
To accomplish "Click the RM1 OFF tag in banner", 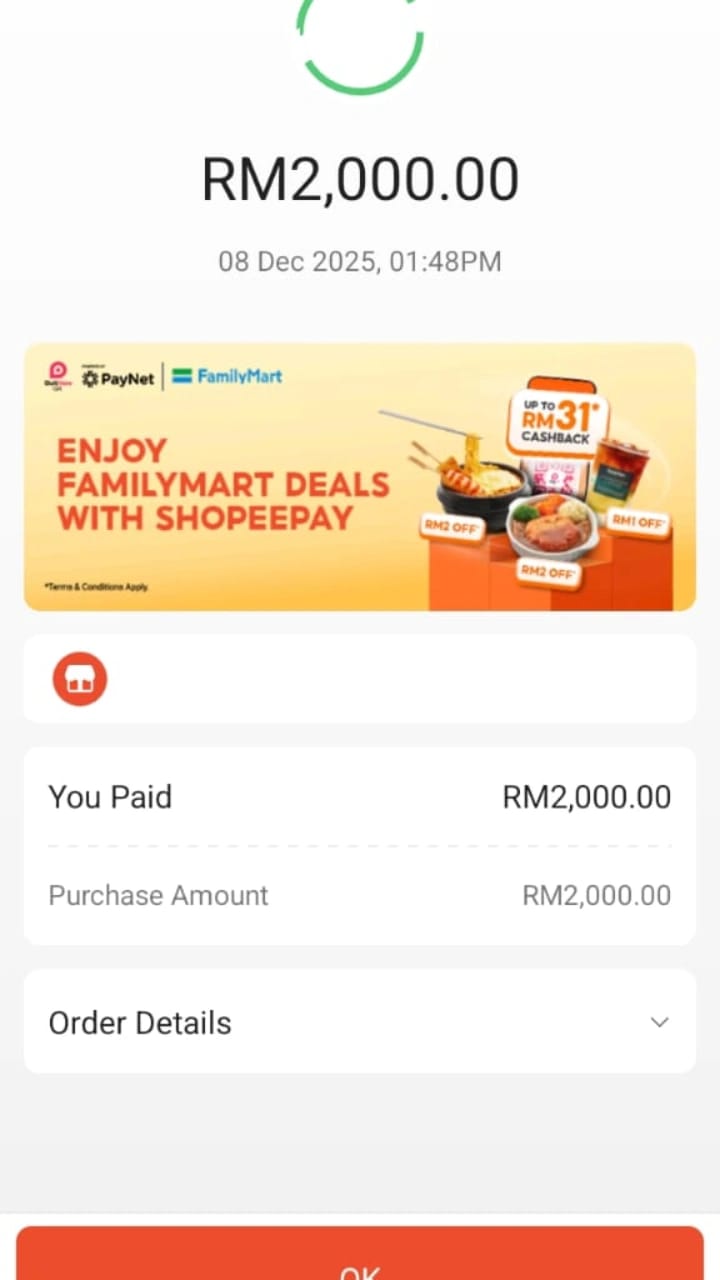I will 637,522.
